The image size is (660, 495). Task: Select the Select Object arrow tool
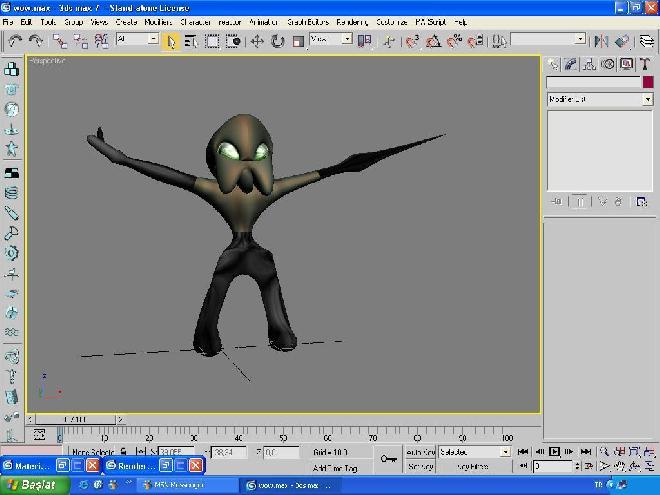point(171,41)
